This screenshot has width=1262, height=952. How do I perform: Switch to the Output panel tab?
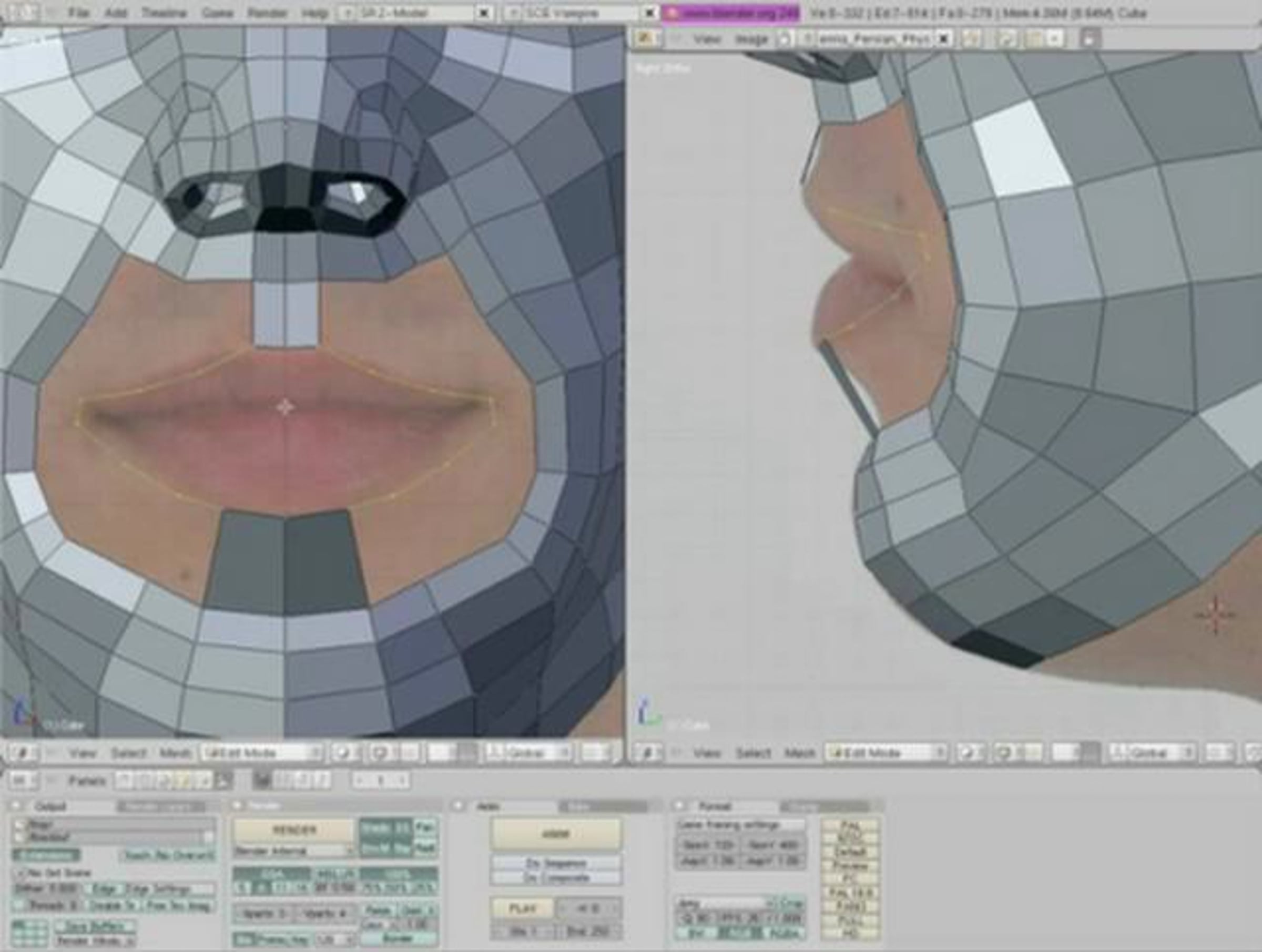[x=50, y=806]
